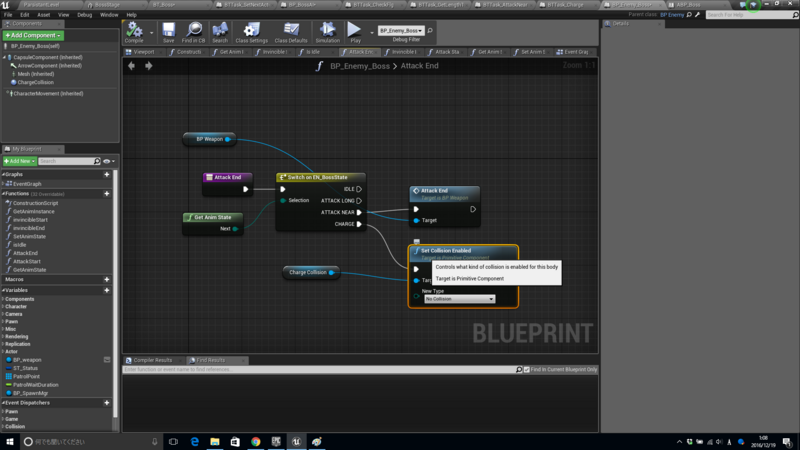Open Microsoft Edge from the taskbar
The image size is (800, 450).
(x=194, y=441)
